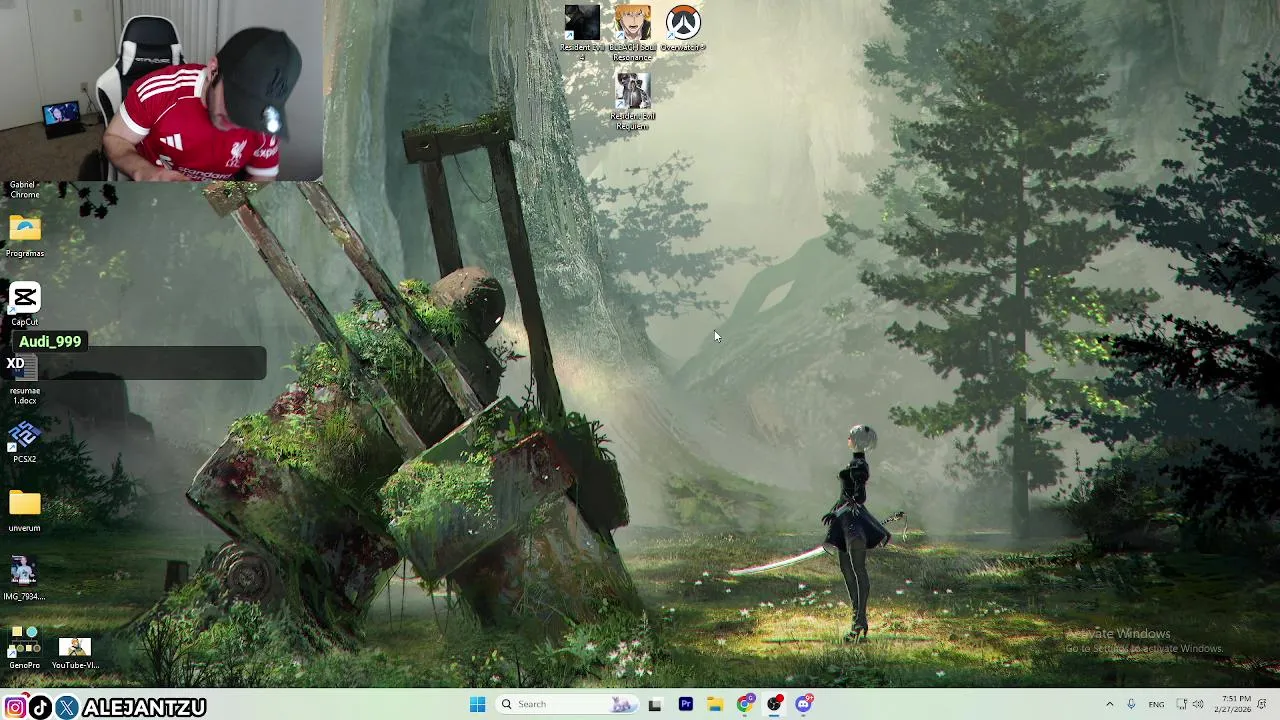This screenshot has height=720, width=1280.
Task: Select the IMG_7934 image file
Action: tap(25, 580)
